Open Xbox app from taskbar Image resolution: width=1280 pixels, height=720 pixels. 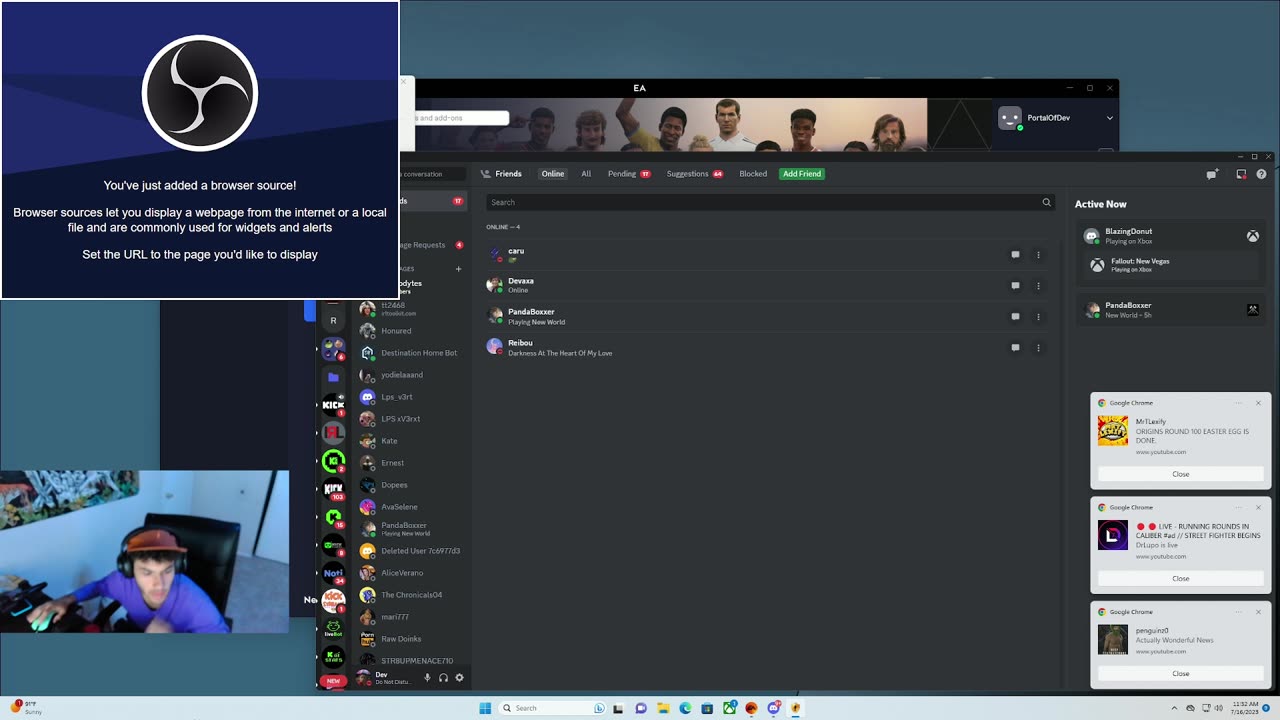tap(729, 708)
